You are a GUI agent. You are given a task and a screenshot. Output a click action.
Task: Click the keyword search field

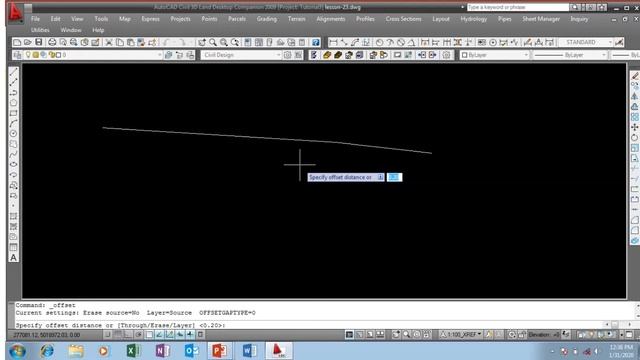[x=518, y=7]
